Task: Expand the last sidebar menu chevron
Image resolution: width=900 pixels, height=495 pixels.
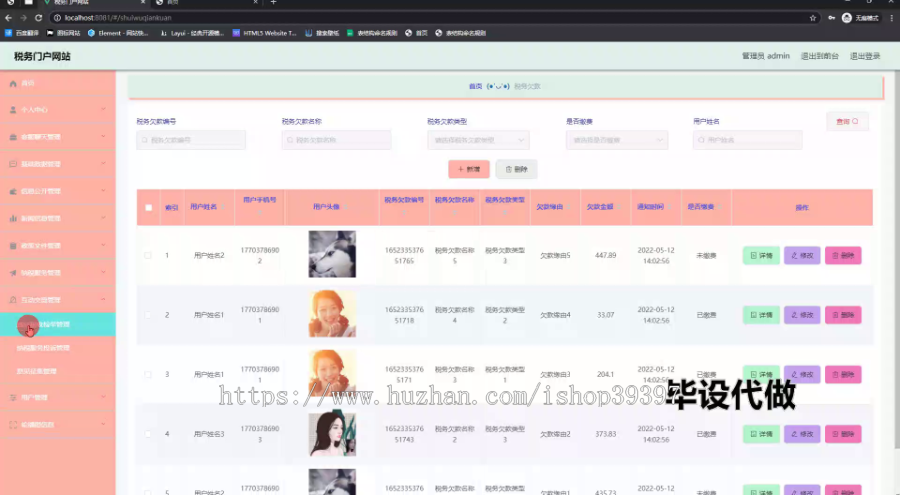Action: [x=103, y=424]
